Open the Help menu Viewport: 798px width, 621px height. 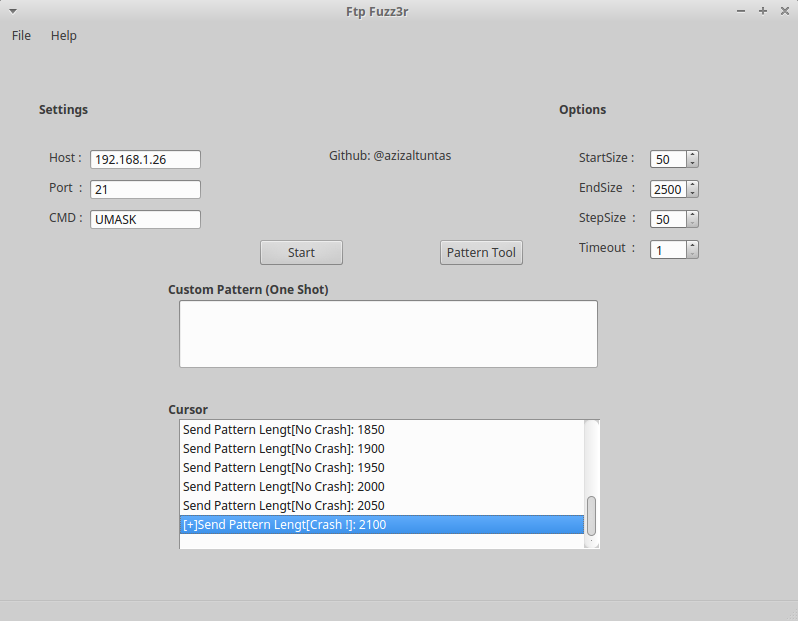coord(64,36)
